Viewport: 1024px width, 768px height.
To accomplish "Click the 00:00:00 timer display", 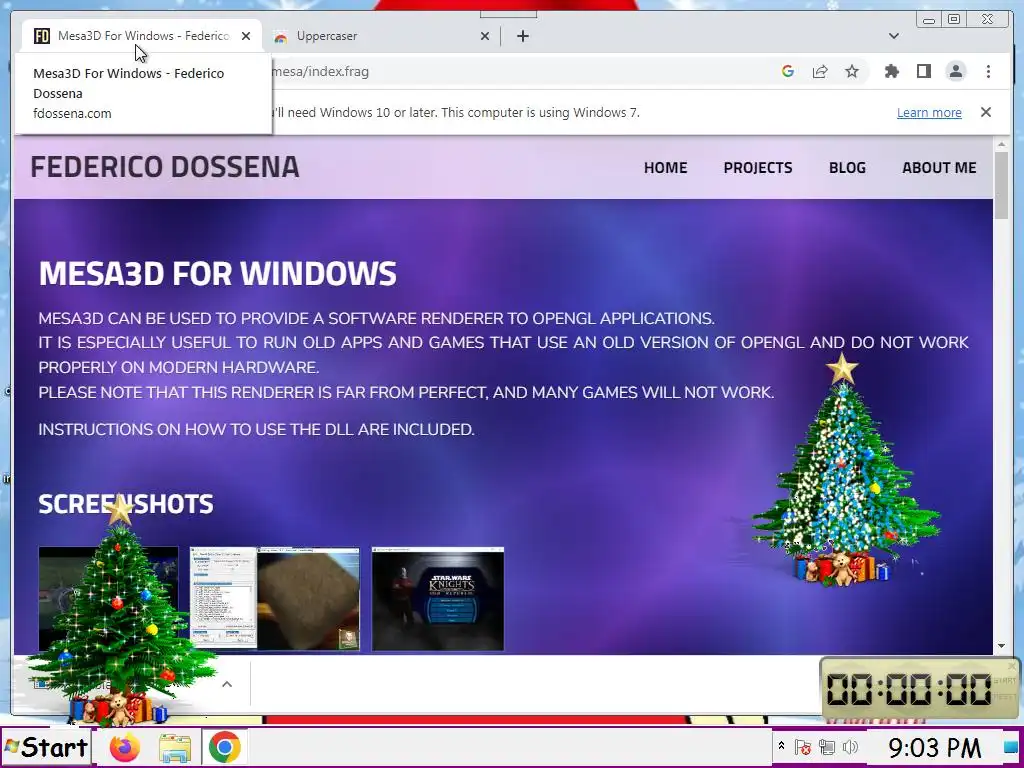I will point(908,689).
